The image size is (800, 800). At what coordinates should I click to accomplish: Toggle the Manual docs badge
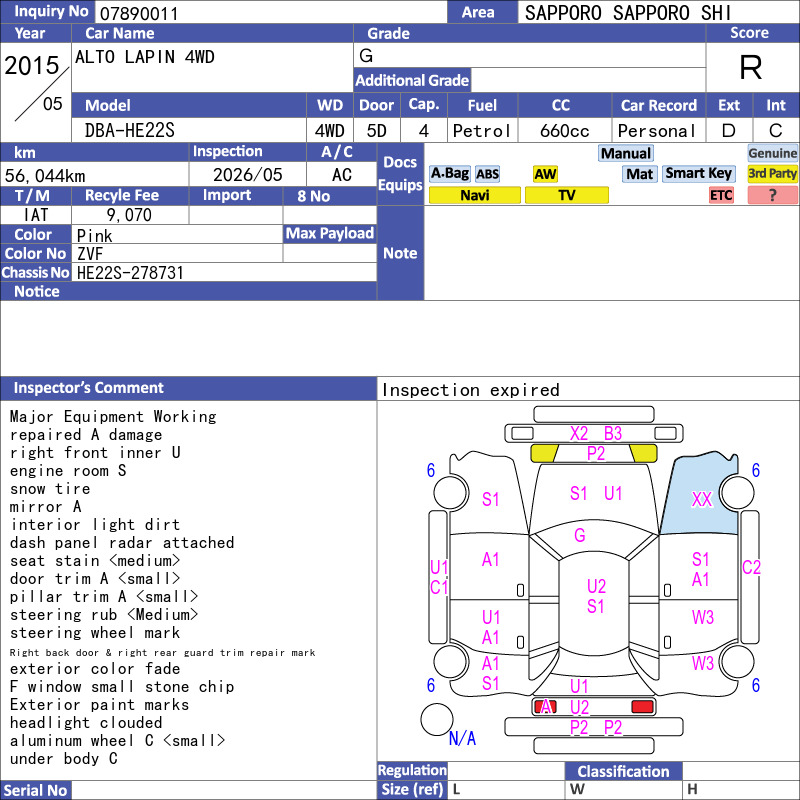(626, 153)
